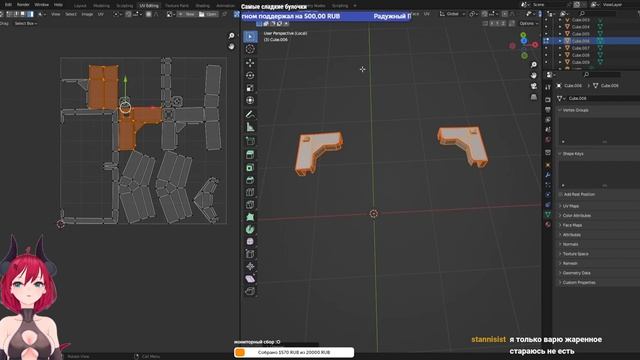Open the Tool properties tab
The height and width of the screenshot is (360, 640).
pyautogui.click(x=548, y=87)
